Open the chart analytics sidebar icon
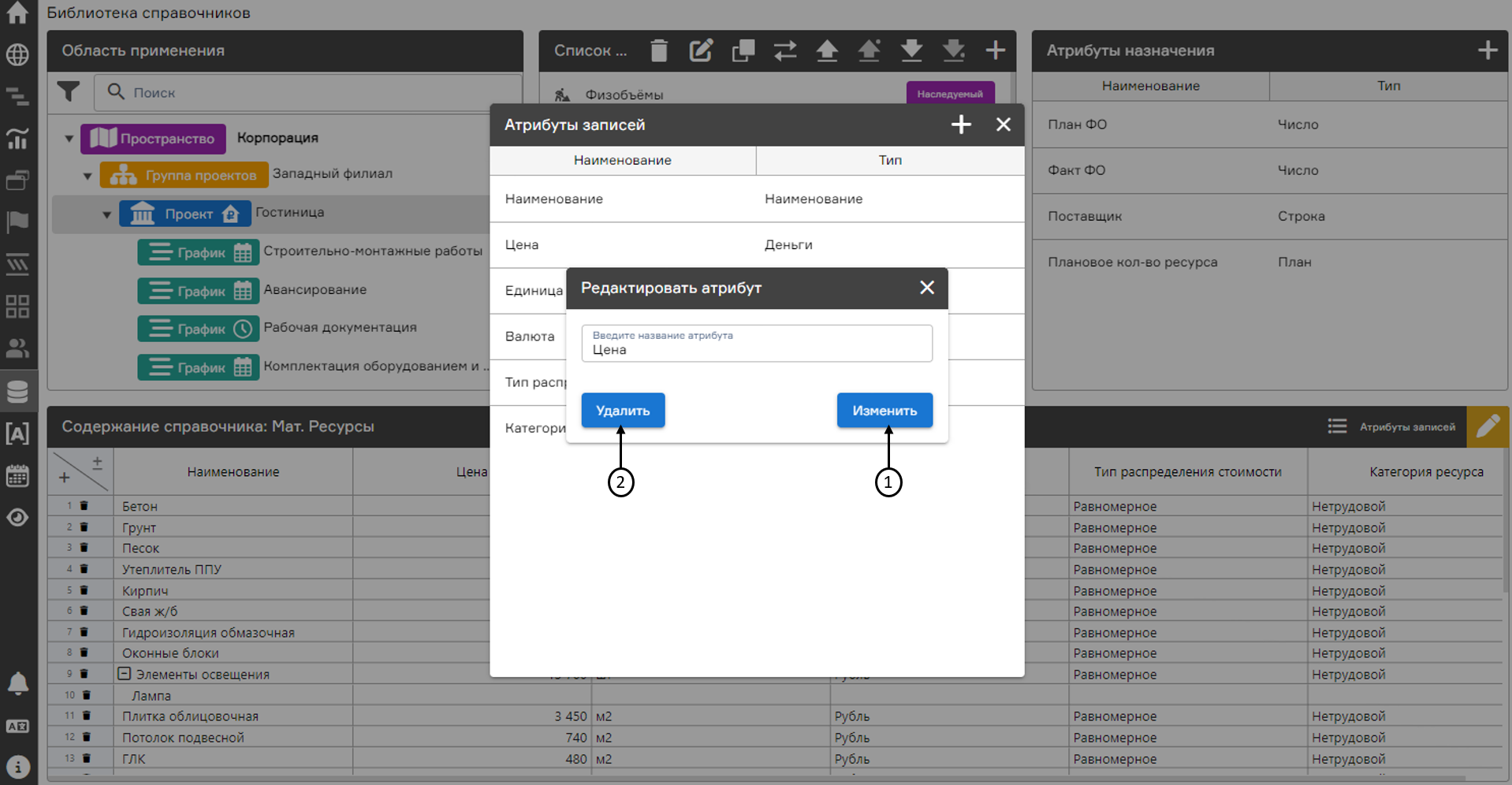Image resolution: width=1512 pixels, height=785 pixels. [17, 139]
